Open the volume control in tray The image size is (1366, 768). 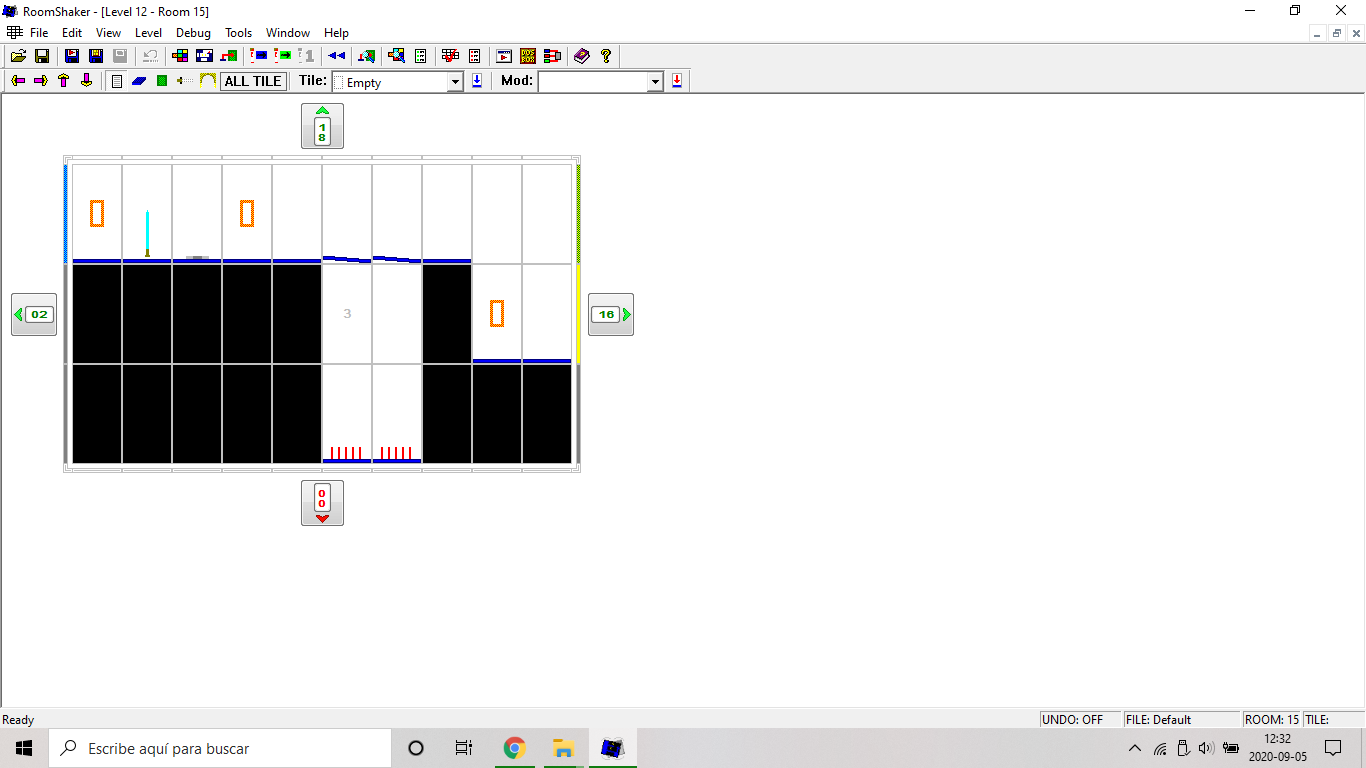coord(1206,748)
